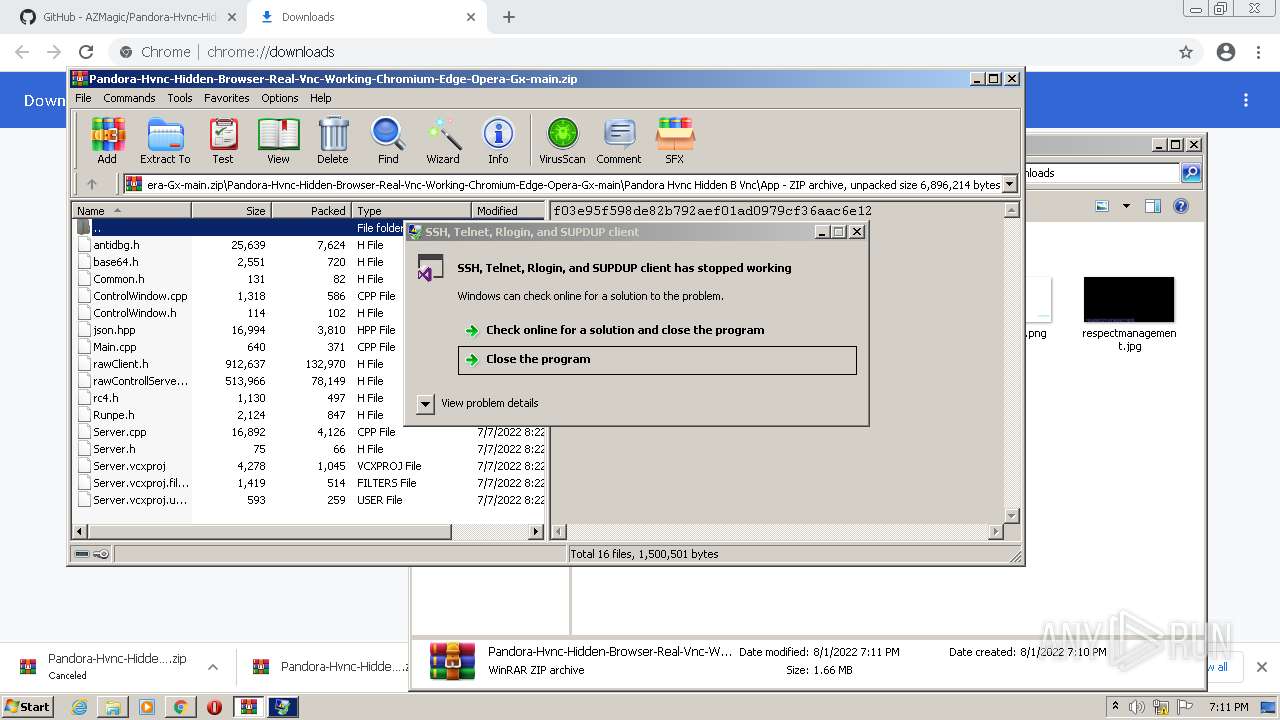Click WinRAR taskbar button
This screenshot has height=720, width=1280.
[x=248, y=707]
